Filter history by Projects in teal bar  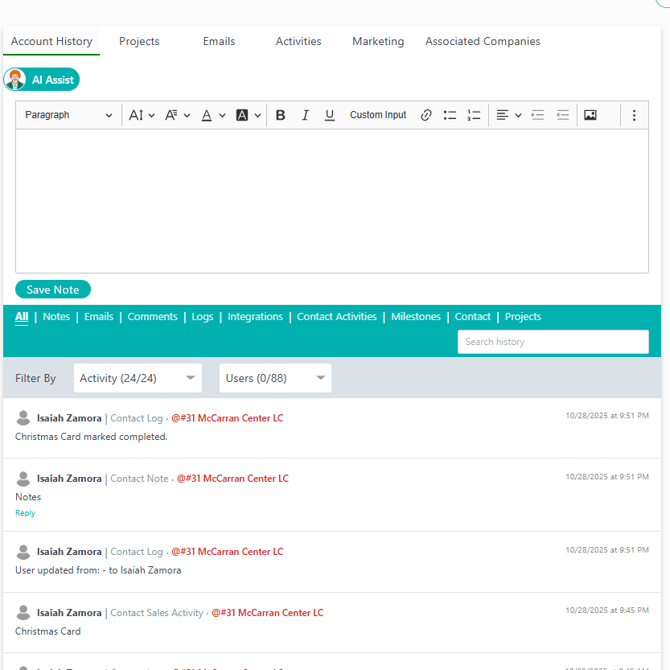523,317
